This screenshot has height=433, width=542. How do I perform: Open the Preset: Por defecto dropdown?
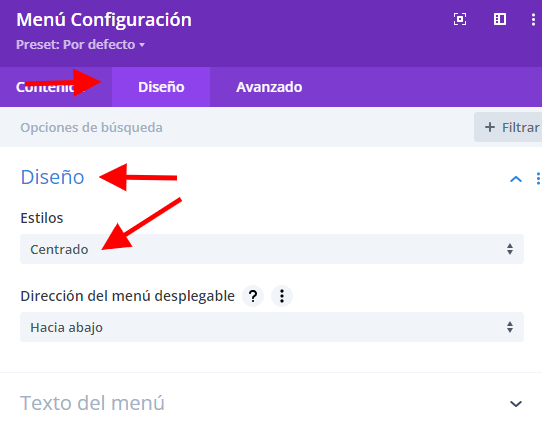pos(80,45)
